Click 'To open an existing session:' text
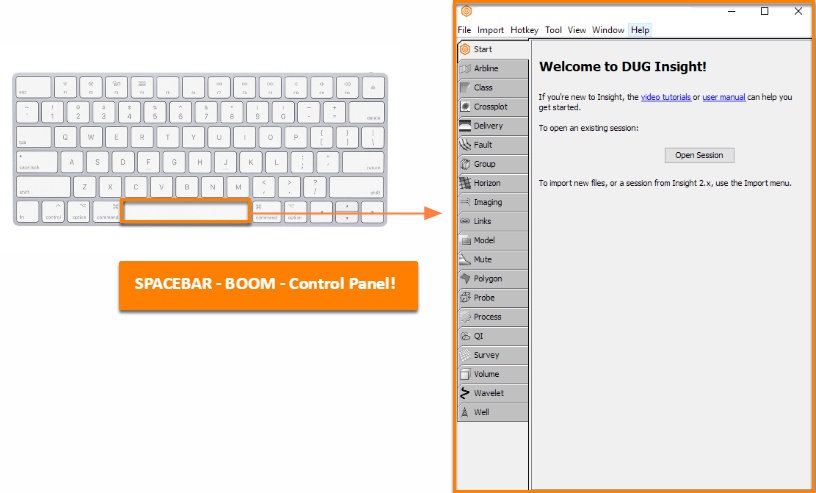The width and height of the screenshot is (816, 493). click(588, 128)
